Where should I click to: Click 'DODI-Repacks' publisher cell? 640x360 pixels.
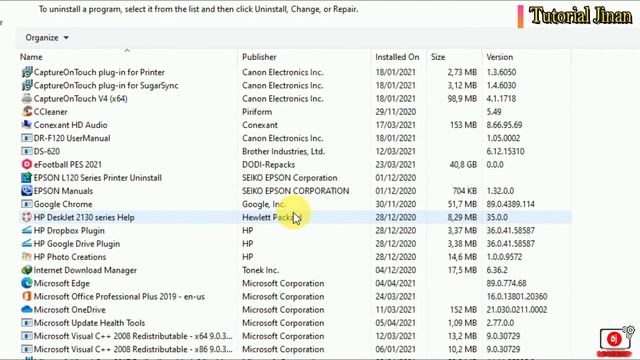(x=269, y=164)
